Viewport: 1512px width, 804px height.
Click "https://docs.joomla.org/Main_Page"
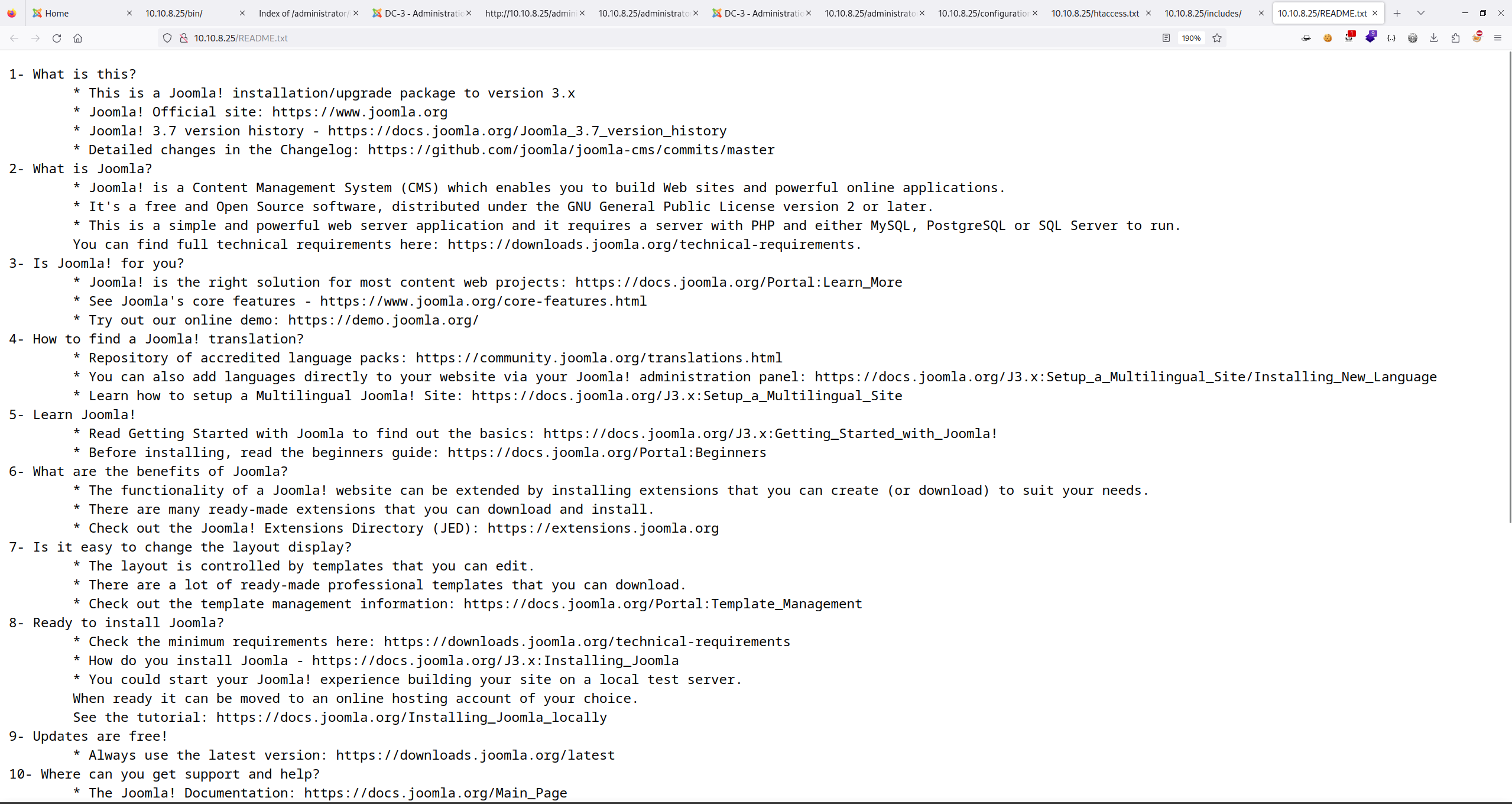(x=436, y=793)
